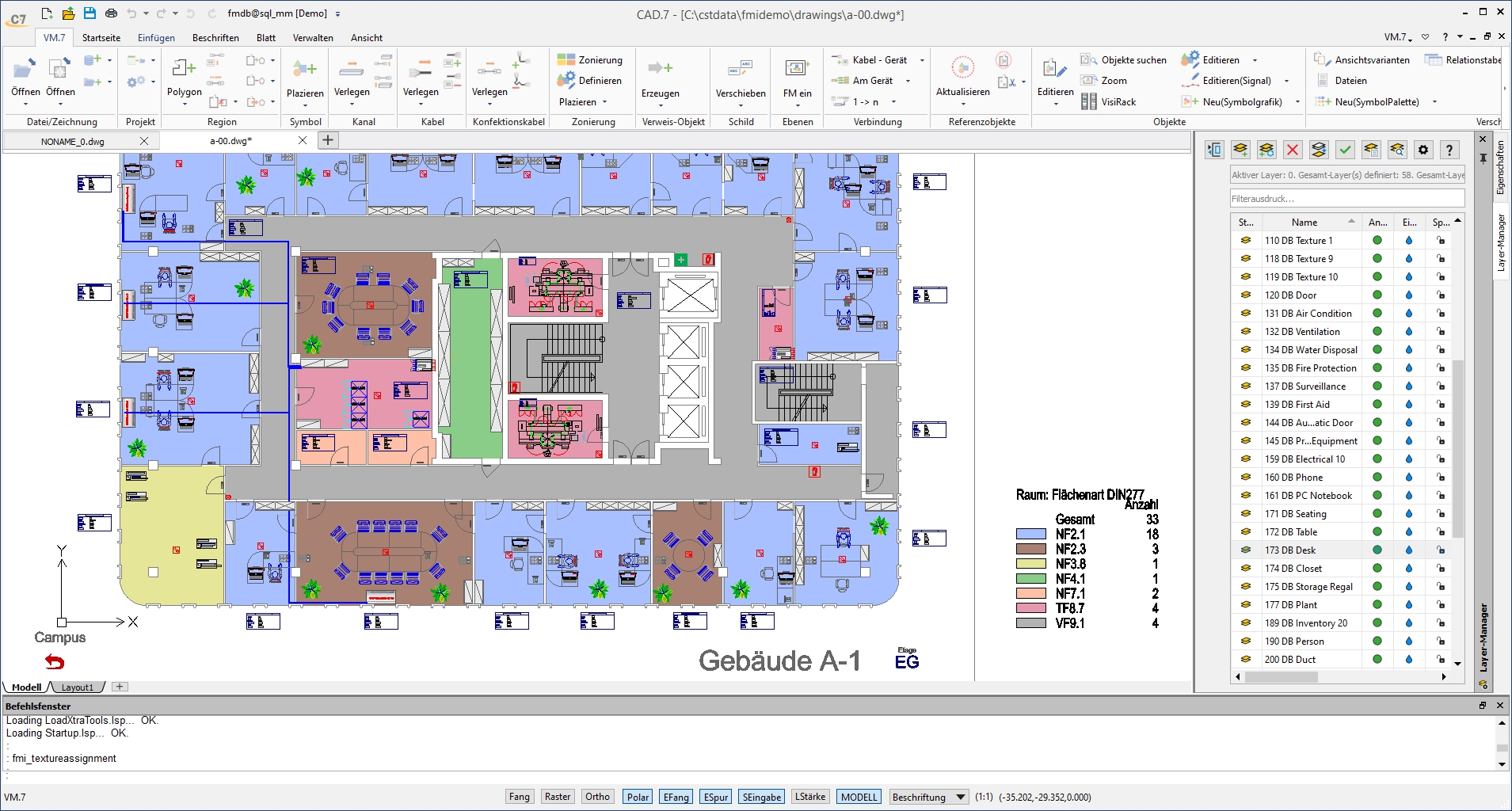The image size is (1512, 811).
Task: Expand the Am Gerät dropdown arrow
Action: [908, 81]
